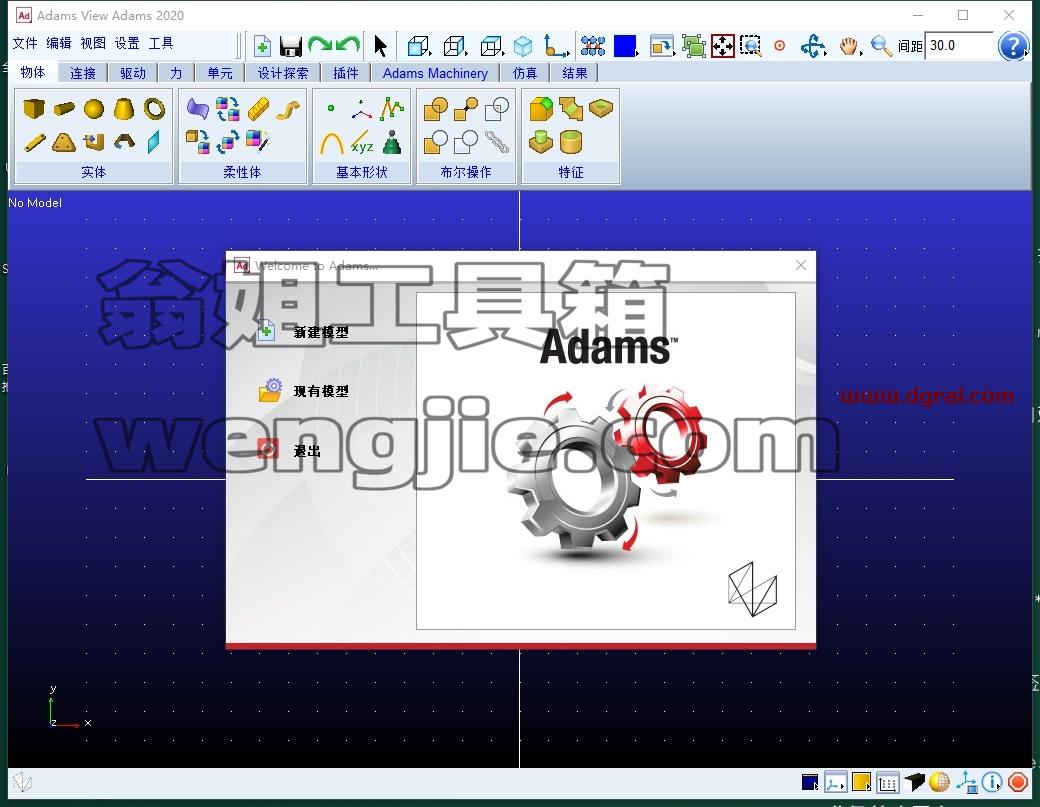
Task: Open the 文件 menu
Action: click(x=25, y=43)
